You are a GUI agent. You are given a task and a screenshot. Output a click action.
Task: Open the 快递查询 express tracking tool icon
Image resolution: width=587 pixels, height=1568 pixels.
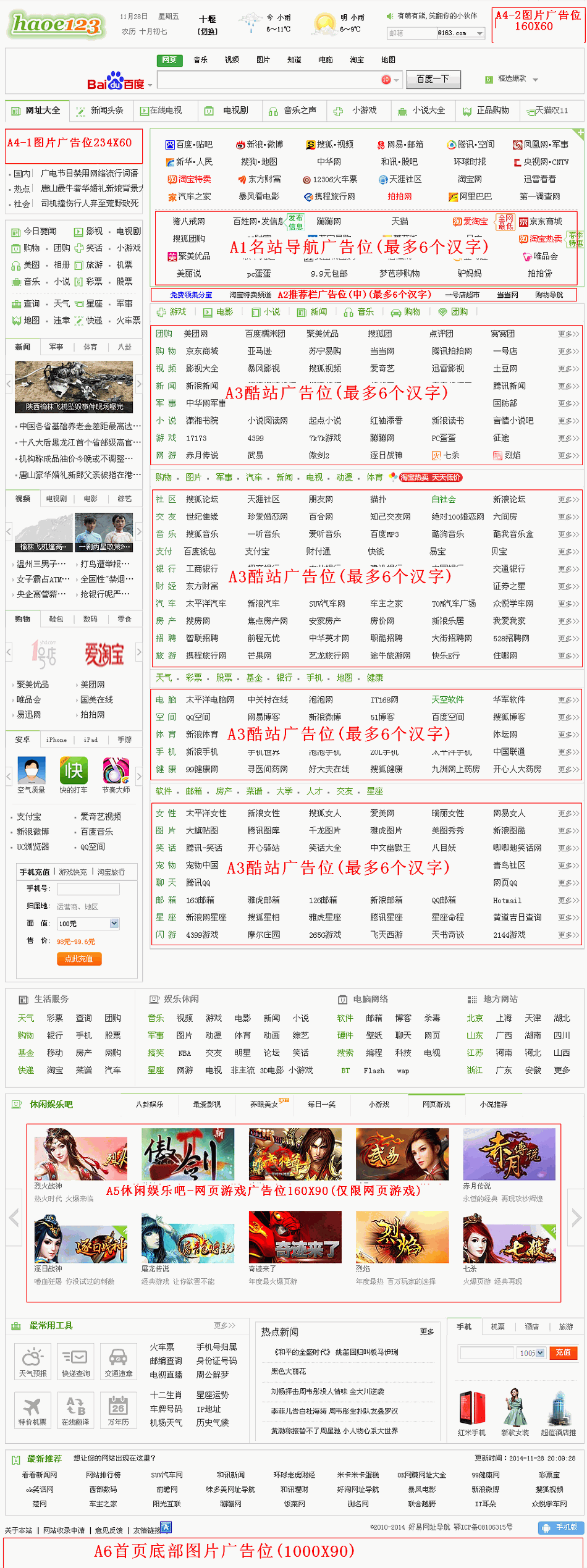point(75,1360)
